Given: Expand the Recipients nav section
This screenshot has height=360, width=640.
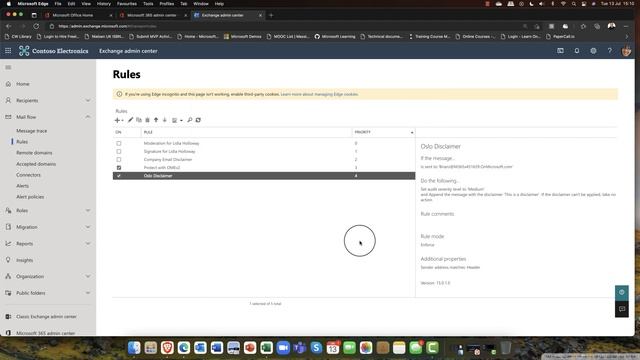Looking at the screenshot, I should pyautogui.click(x=88, y=100).
